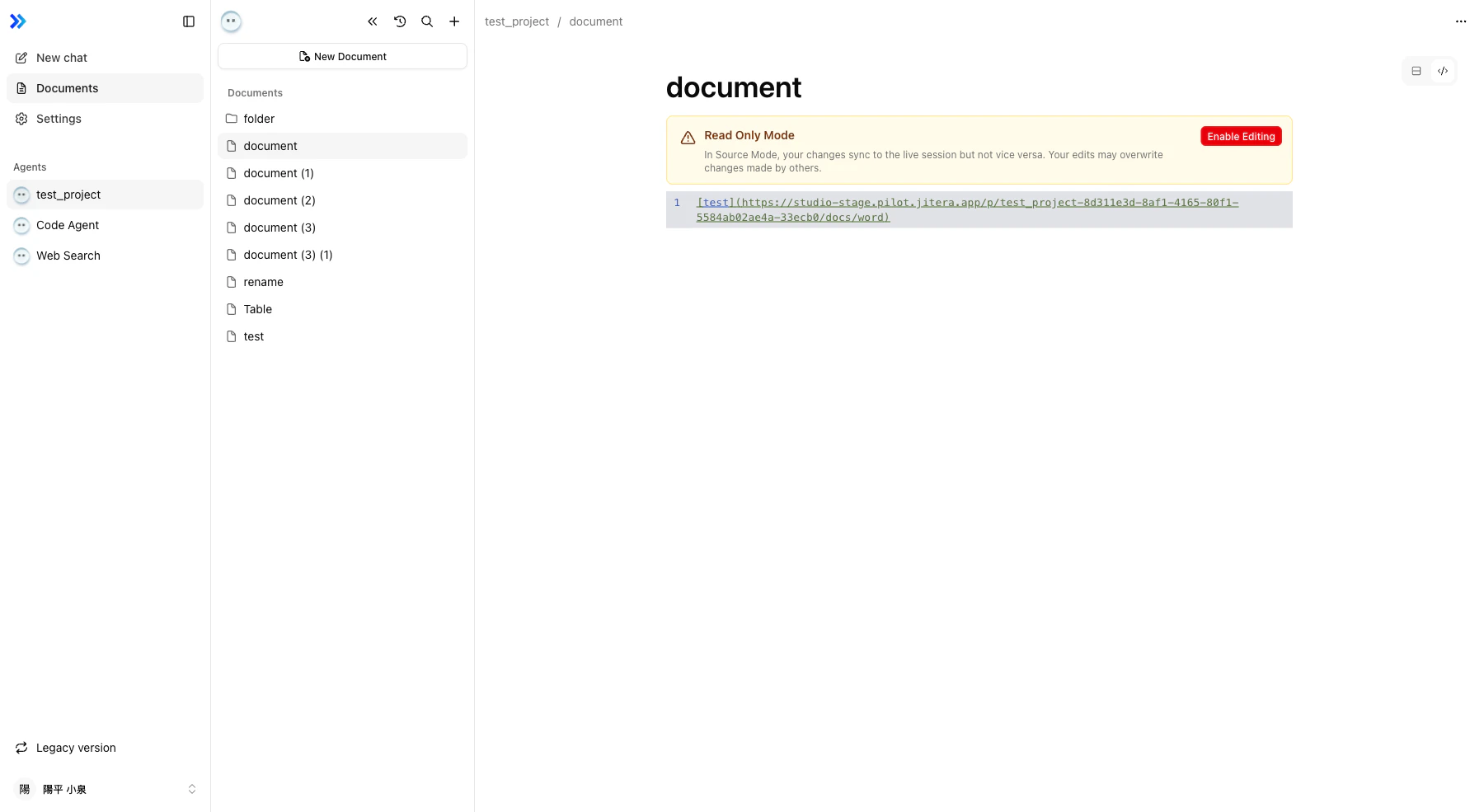
Task: Click the search magnifier icon
Action: [x=427, y=21]
